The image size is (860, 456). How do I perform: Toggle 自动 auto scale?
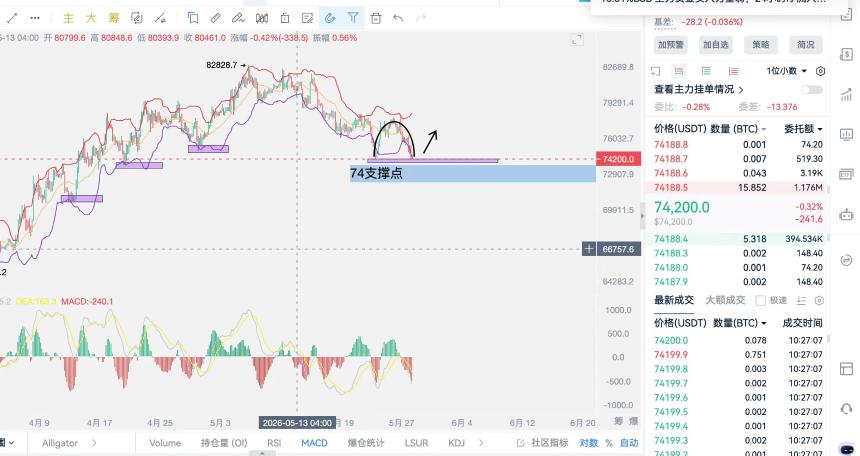629,443
